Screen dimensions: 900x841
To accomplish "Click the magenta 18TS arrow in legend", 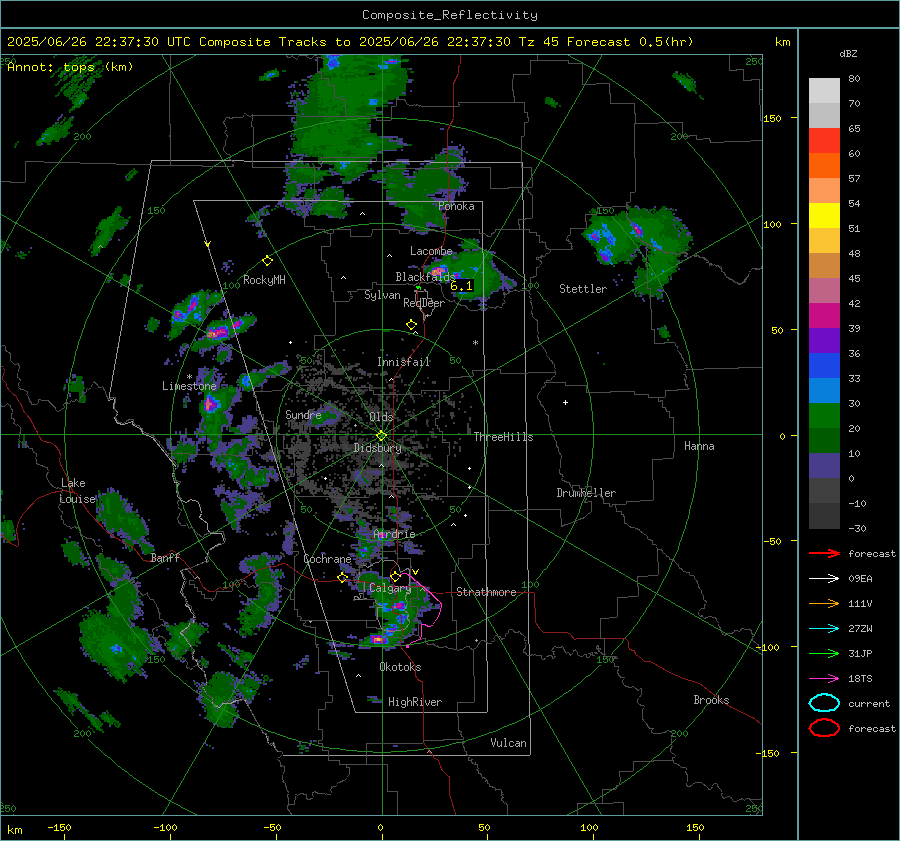I will pyautogui.click(x=824, y=679).
